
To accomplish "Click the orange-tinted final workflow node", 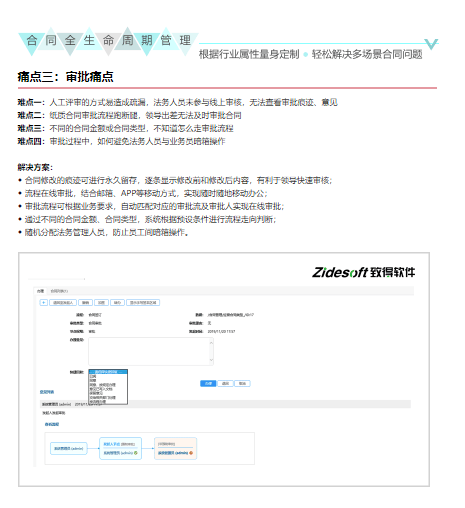I will (175, 449).
